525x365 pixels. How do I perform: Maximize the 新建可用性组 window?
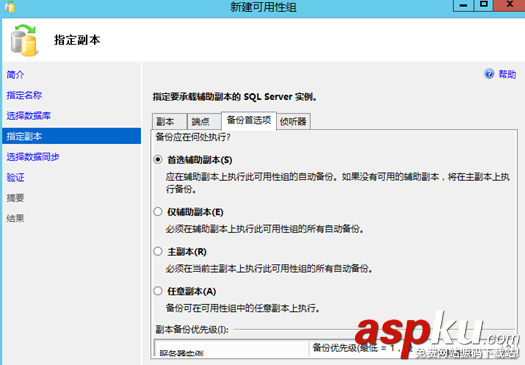(483, 5)
